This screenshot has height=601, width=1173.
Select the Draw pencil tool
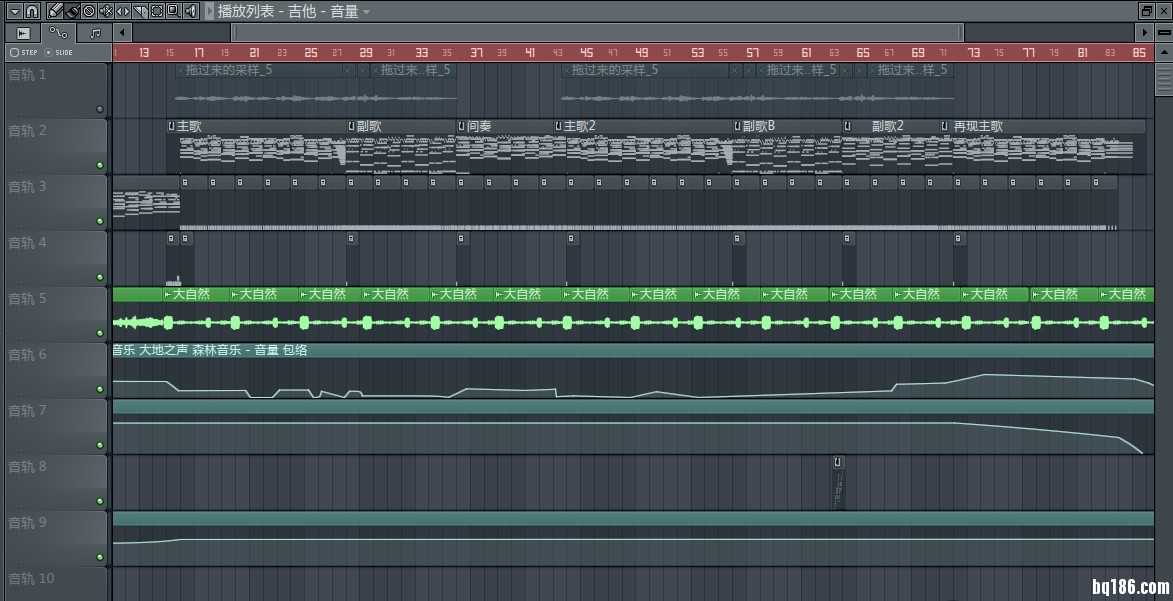coord(56,11)
